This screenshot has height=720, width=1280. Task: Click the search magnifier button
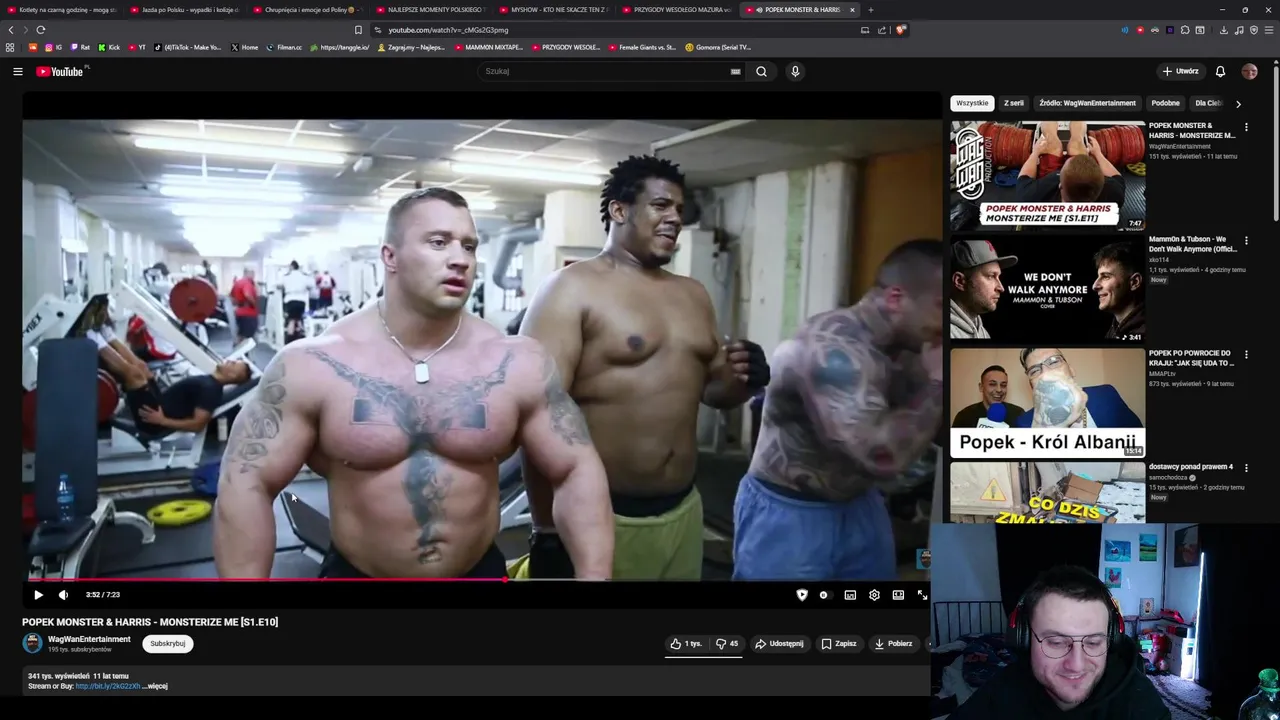click(x=761, y=71)
